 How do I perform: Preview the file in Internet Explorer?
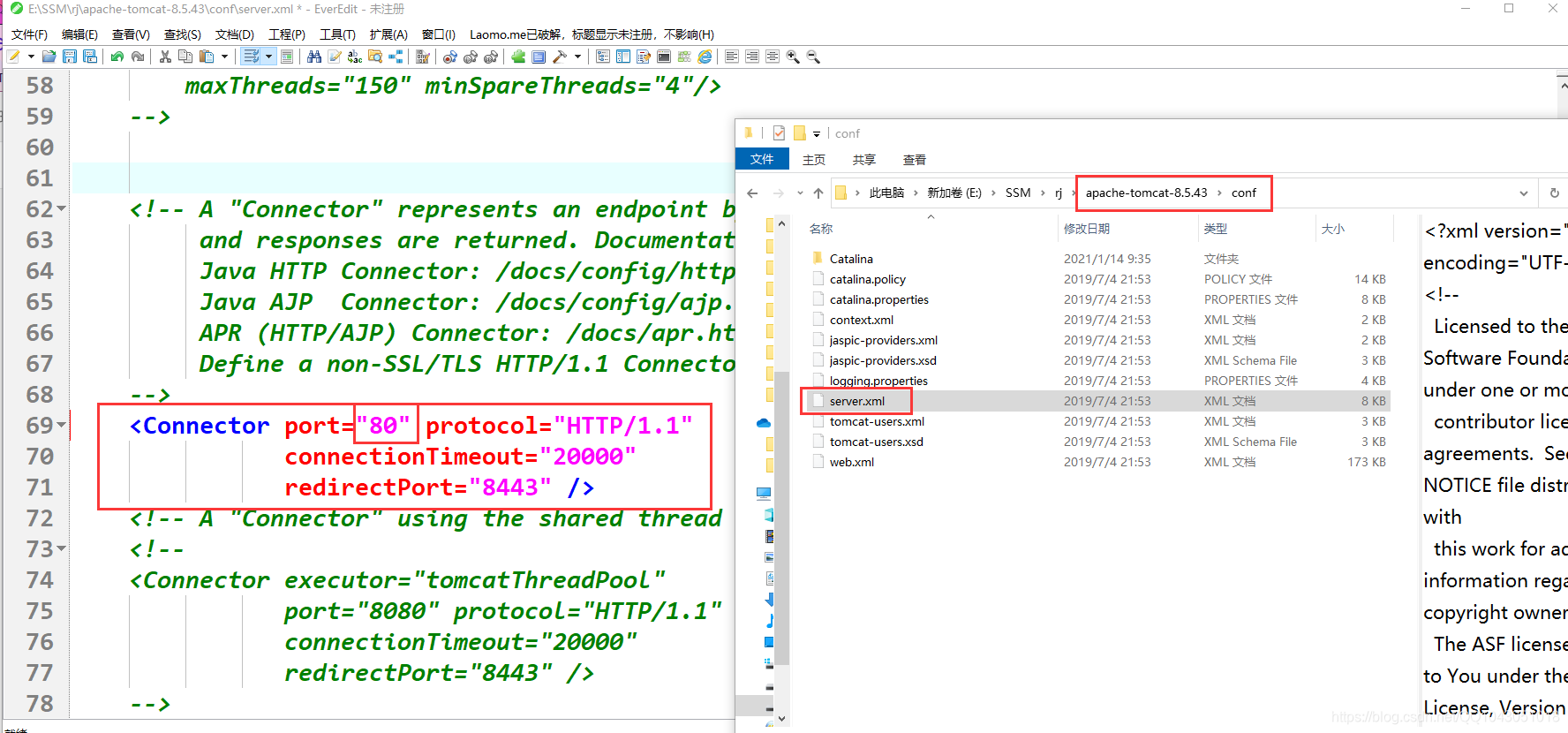pyautogui.click(x=705, y=57)
